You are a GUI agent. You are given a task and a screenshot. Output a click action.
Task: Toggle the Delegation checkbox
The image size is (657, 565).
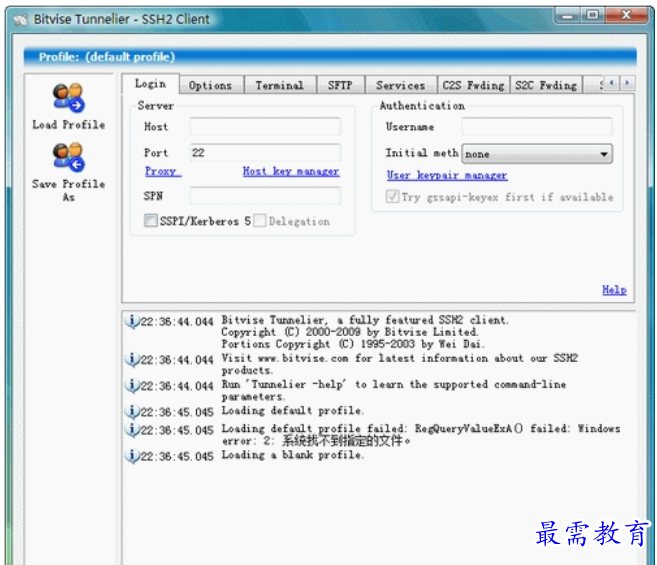pyautogui.click(x=260, y=220)
